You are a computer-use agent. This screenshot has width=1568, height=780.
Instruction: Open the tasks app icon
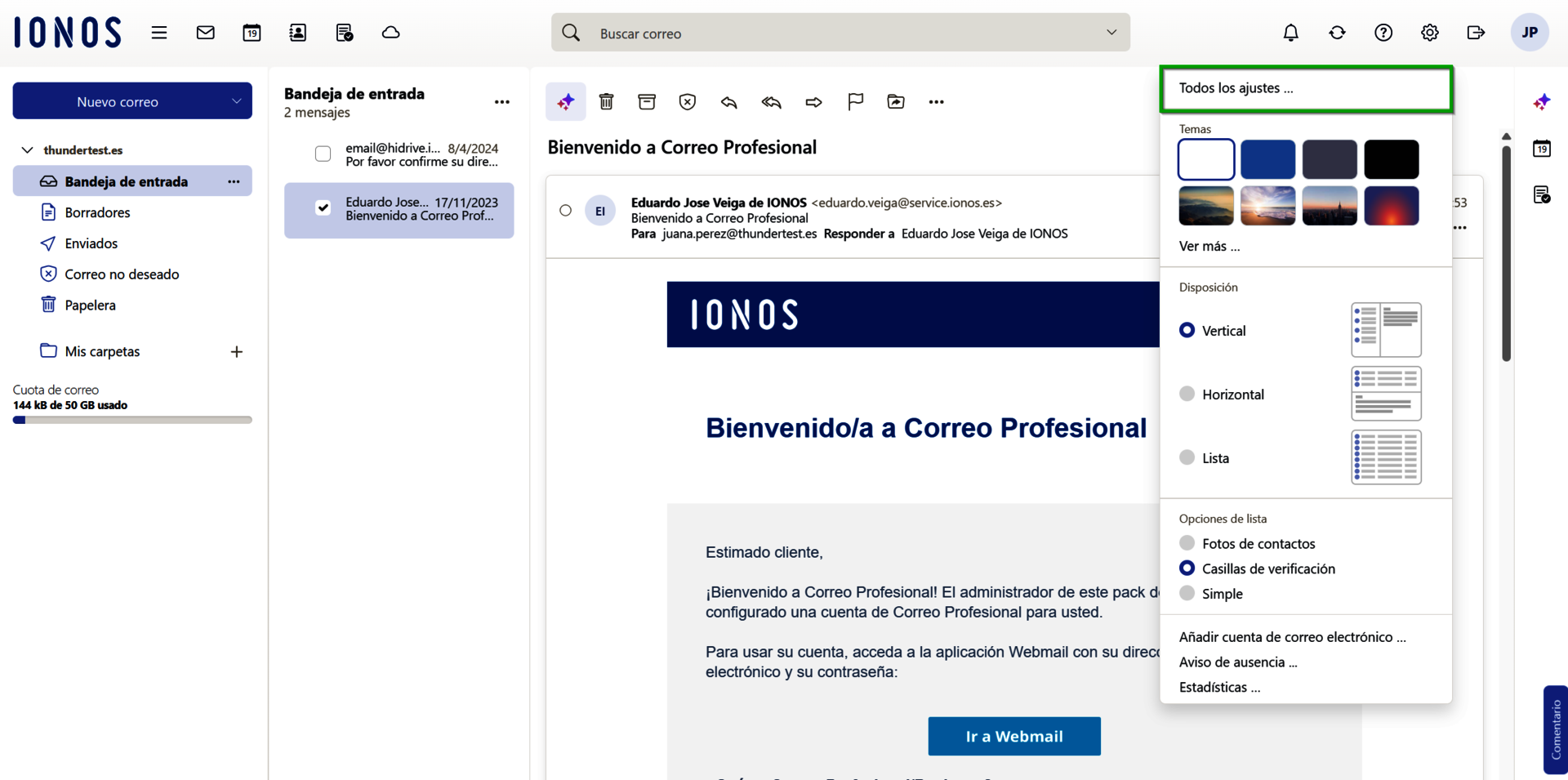click(344, 33)
